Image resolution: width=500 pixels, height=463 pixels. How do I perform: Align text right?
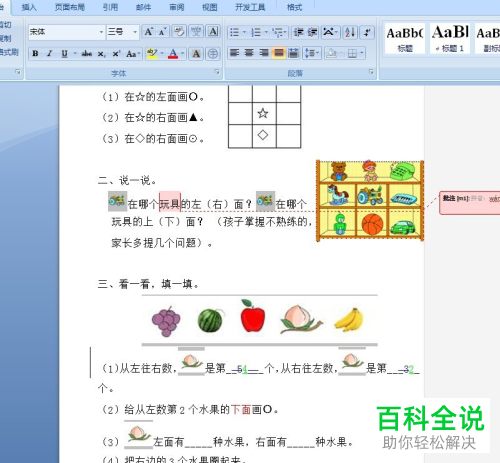pyautogui.click(x=264, y=53)
